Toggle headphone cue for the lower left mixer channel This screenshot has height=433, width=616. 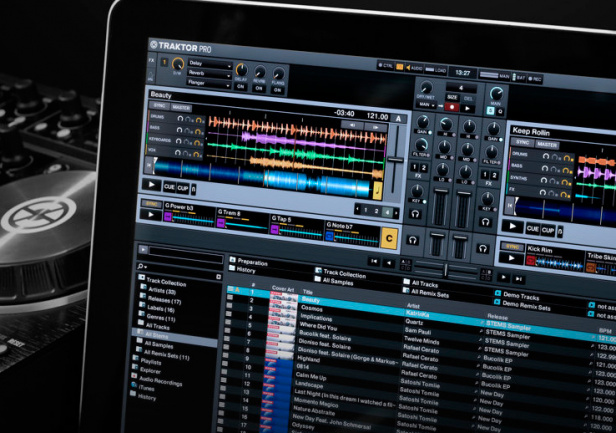click(x=412, y=240)
